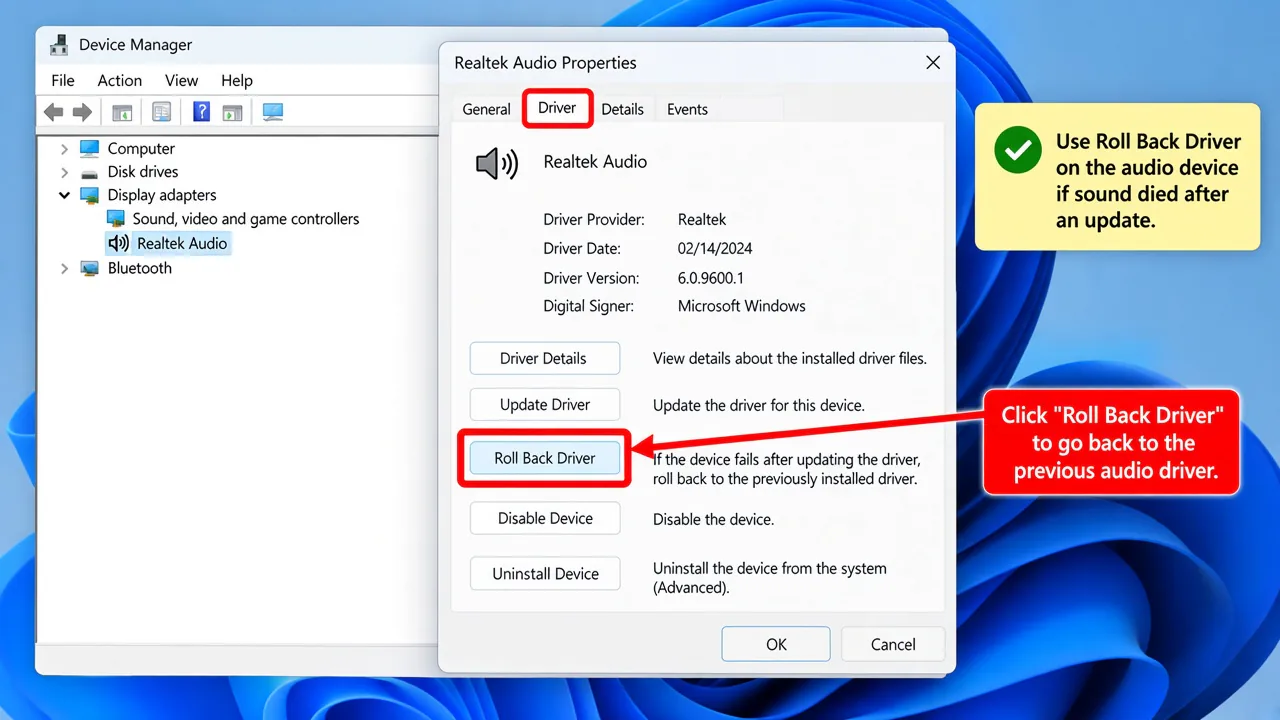Click the Disable Device button
Viewport: 1280px width, 720px height.
[x=544, y=518]
